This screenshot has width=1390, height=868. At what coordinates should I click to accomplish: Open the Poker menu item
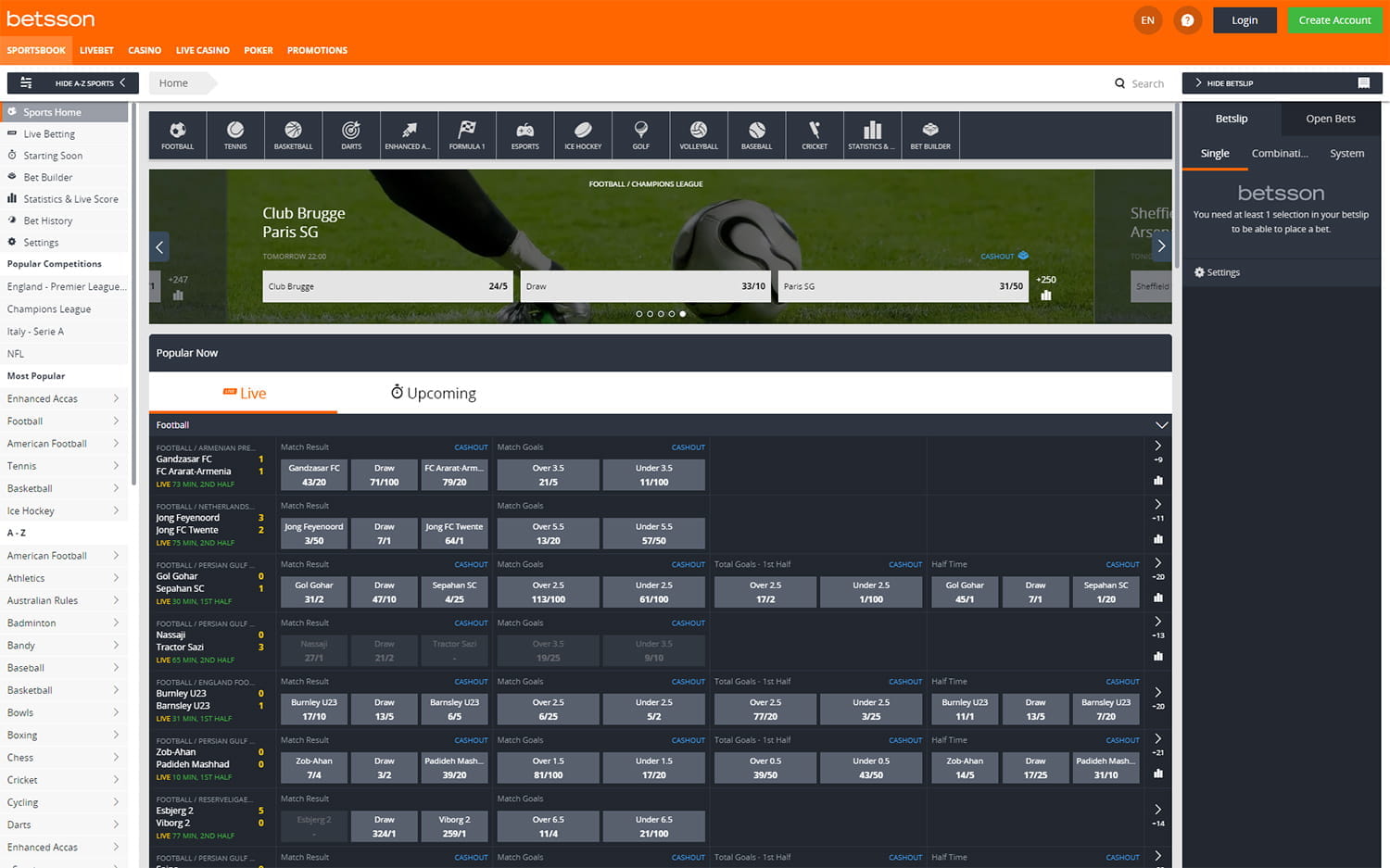[x=259, y=50]
